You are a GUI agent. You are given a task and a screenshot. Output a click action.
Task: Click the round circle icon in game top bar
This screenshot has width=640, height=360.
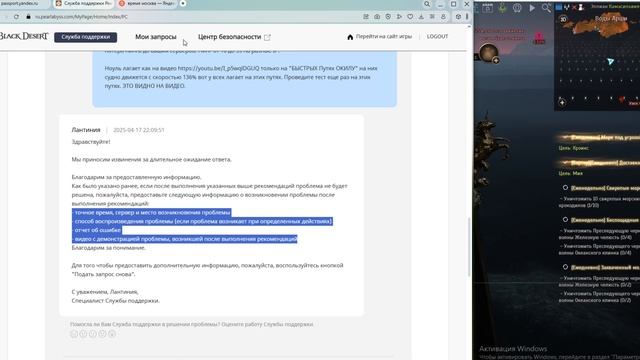tap(517, 8)
